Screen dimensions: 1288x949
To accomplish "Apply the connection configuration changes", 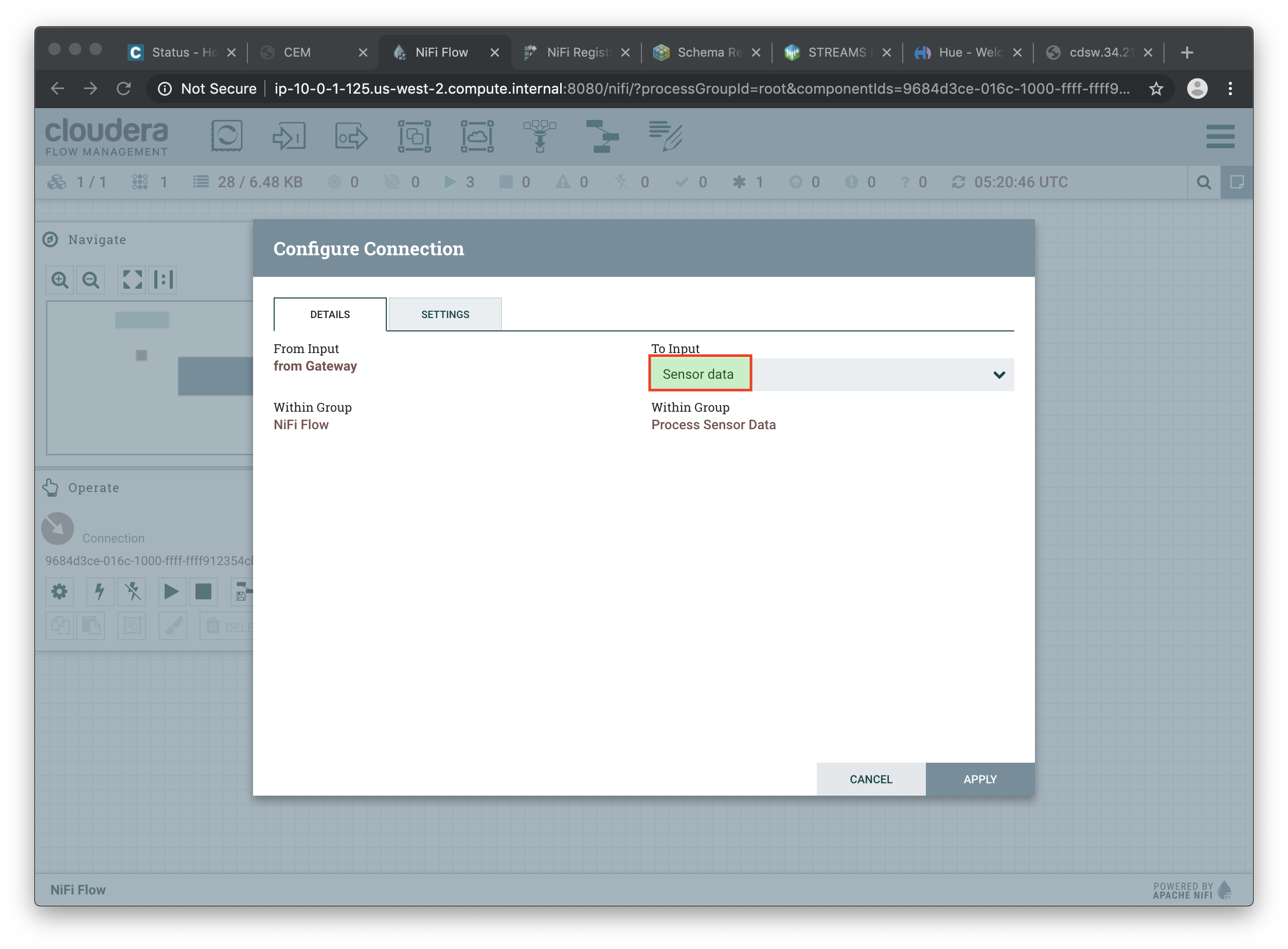I will 979,779.
